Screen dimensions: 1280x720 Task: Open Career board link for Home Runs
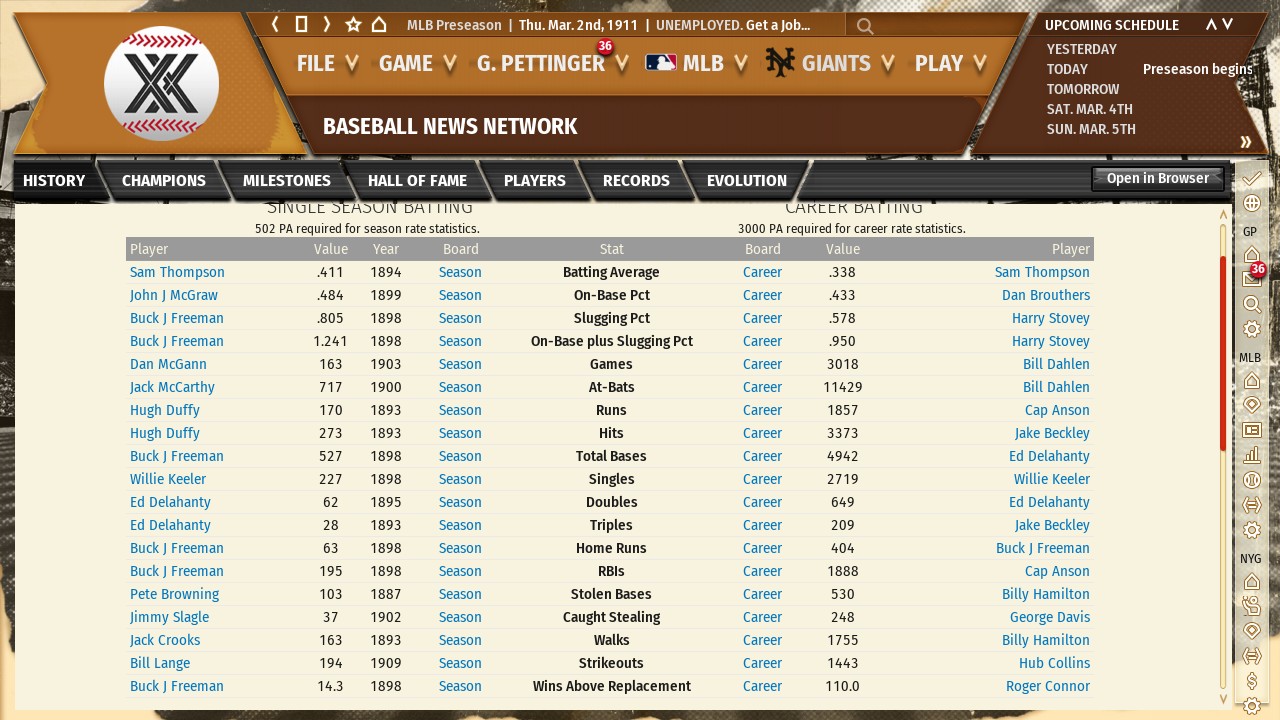tap(762, 548)
